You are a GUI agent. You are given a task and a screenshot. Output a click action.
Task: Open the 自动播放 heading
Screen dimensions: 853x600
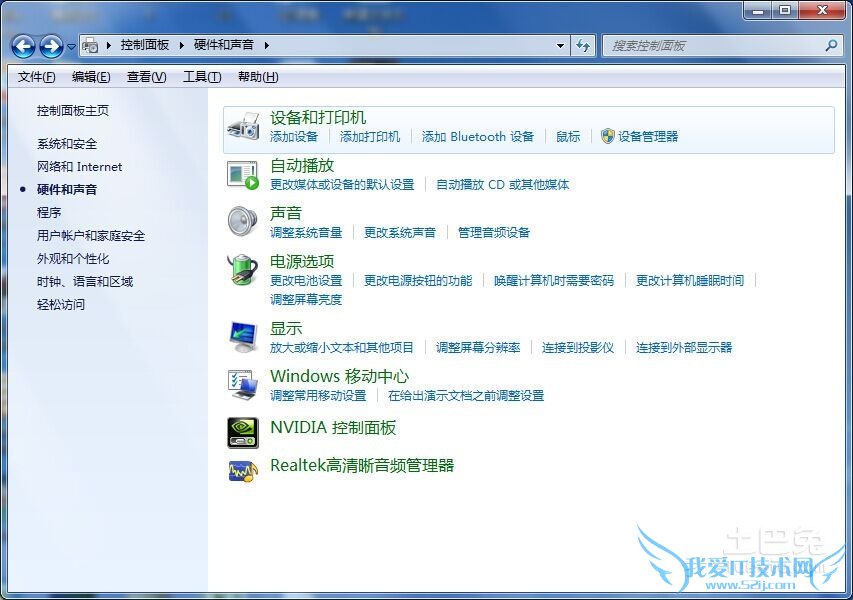coord(302,165)
